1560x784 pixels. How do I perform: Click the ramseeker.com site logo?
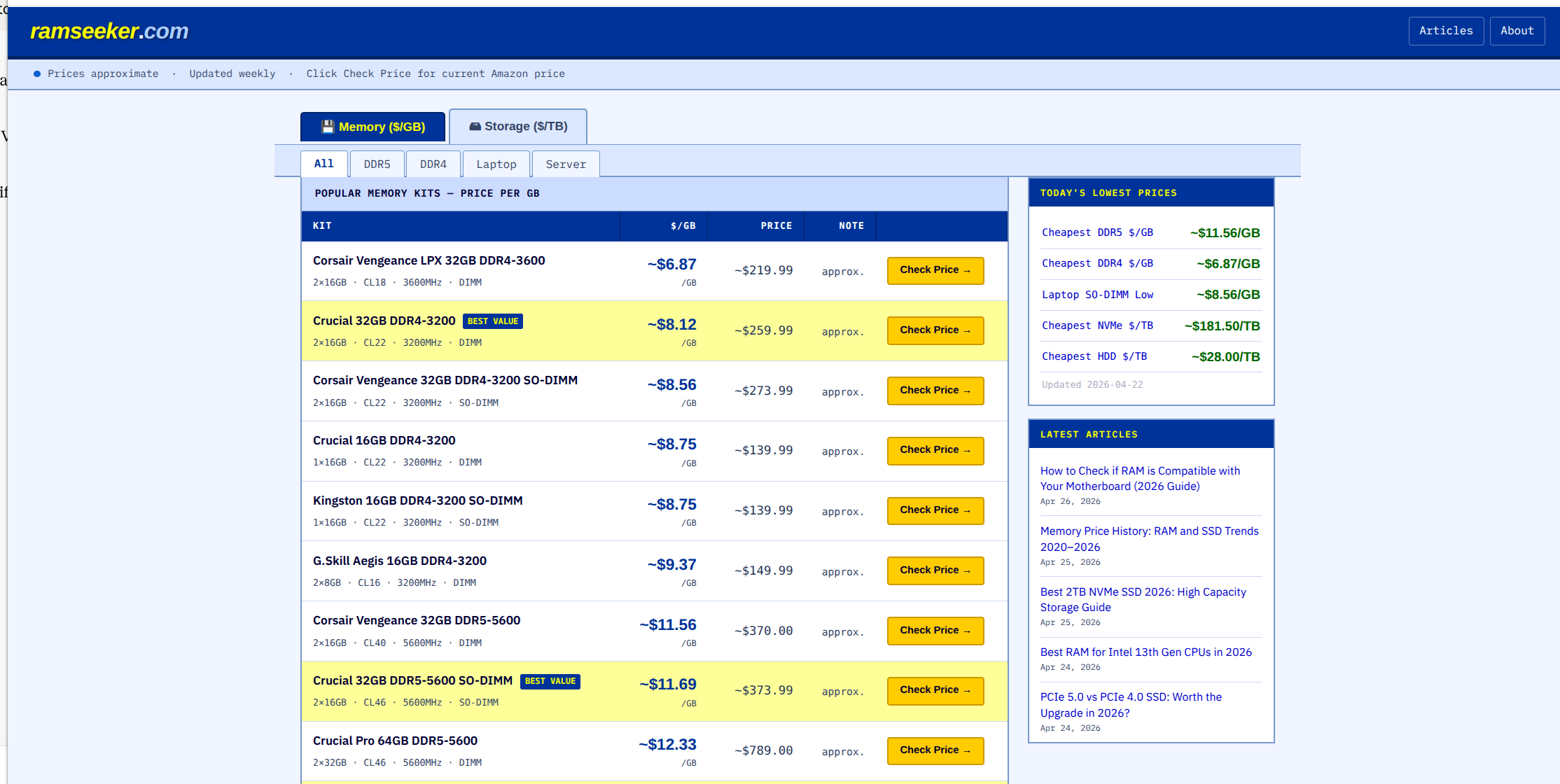click(109, 31)
